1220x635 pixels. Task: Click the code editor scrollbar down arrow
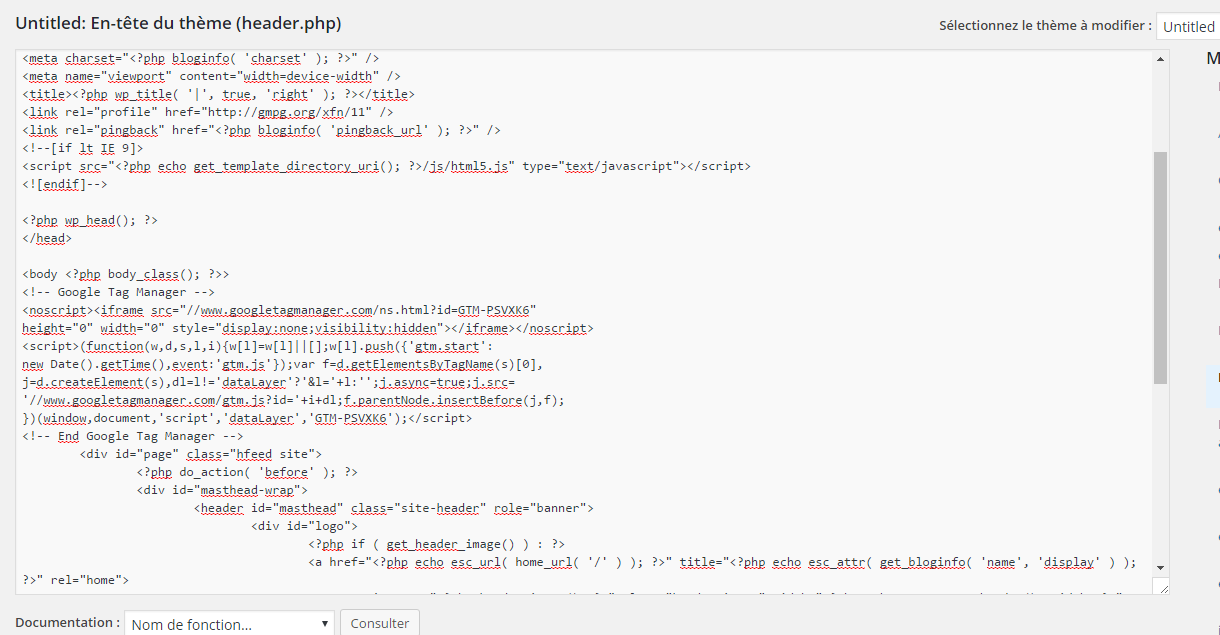pyautogui.click(x=1160, y=567)
